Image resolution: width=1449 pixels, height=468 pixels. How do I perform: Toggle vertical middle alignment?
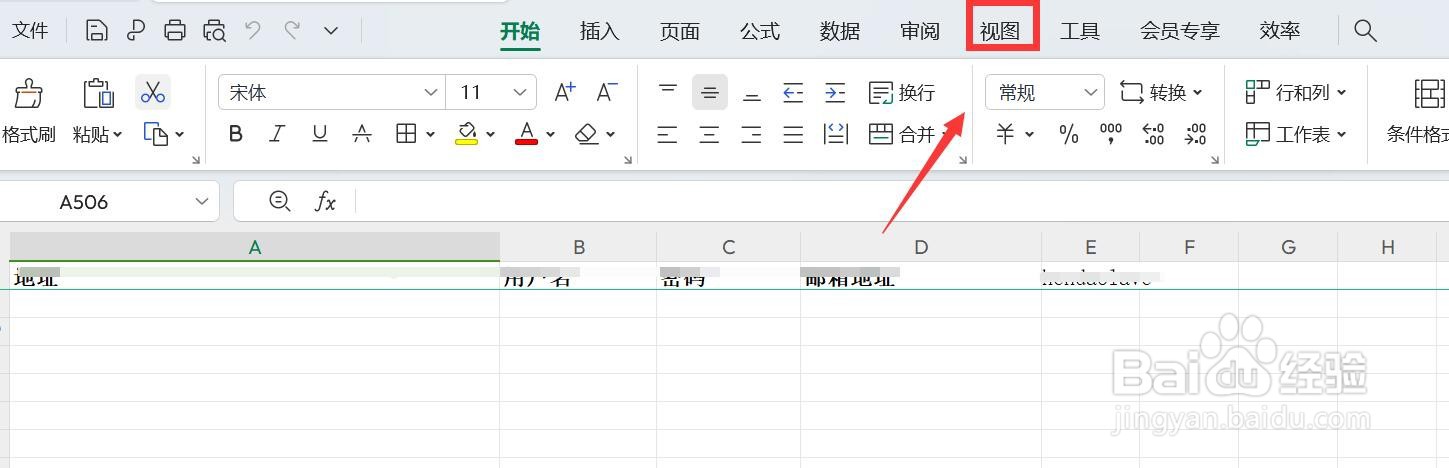coord(710,92)
